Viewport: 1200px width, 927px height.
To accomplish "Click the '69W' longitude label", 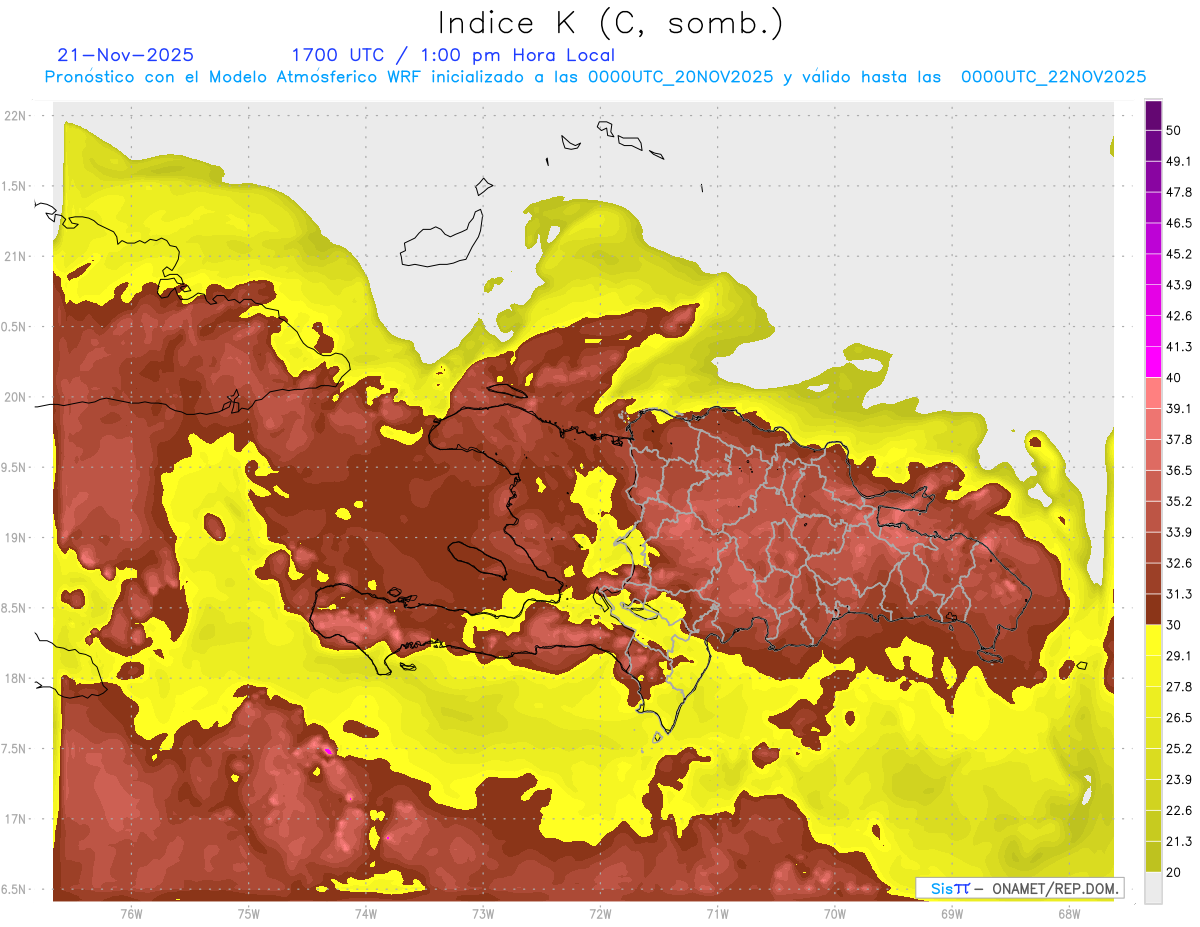I will [x=952, y=913].
